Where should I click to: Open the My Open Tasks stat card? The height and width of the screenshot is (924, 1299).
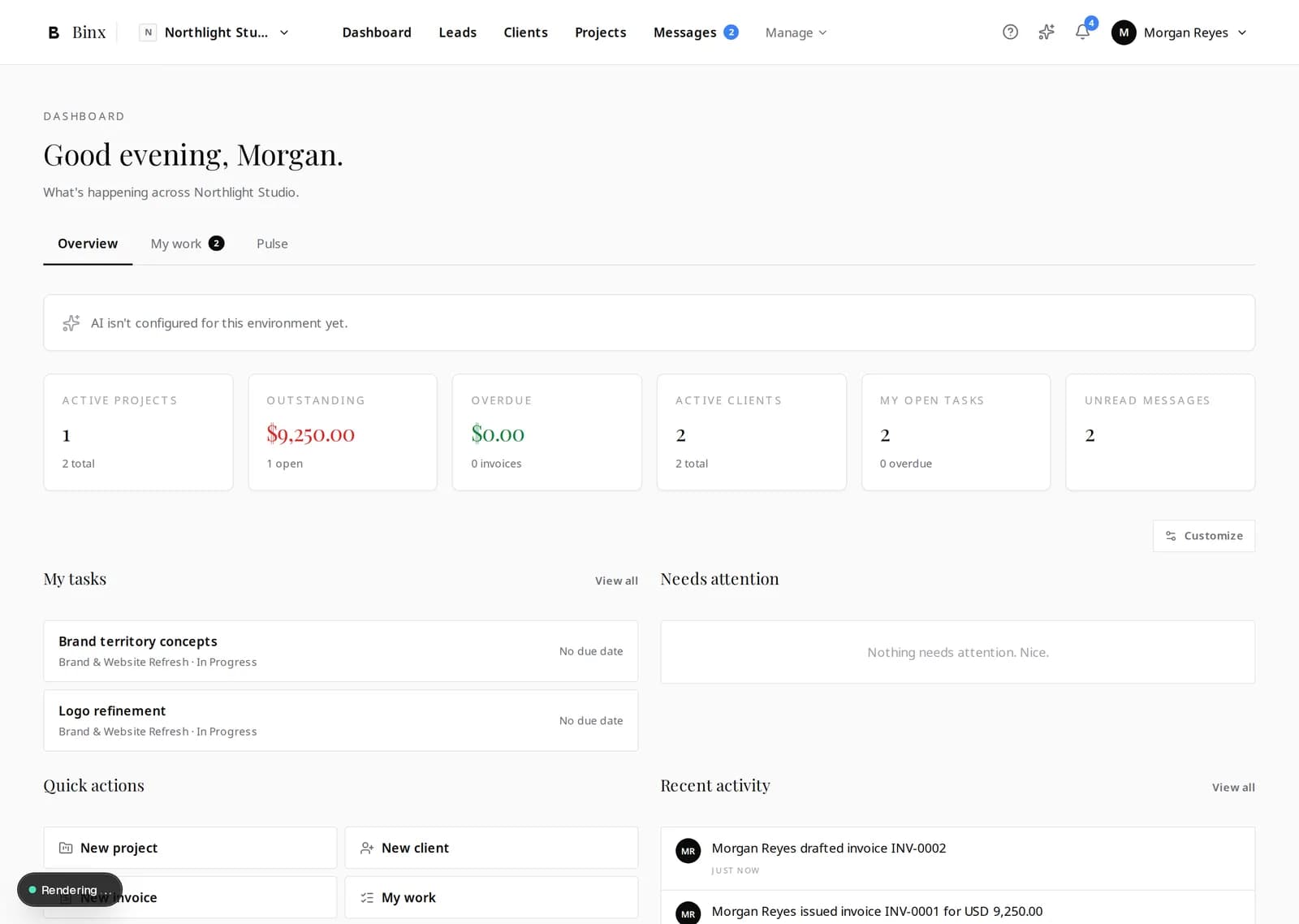[956, 432]
